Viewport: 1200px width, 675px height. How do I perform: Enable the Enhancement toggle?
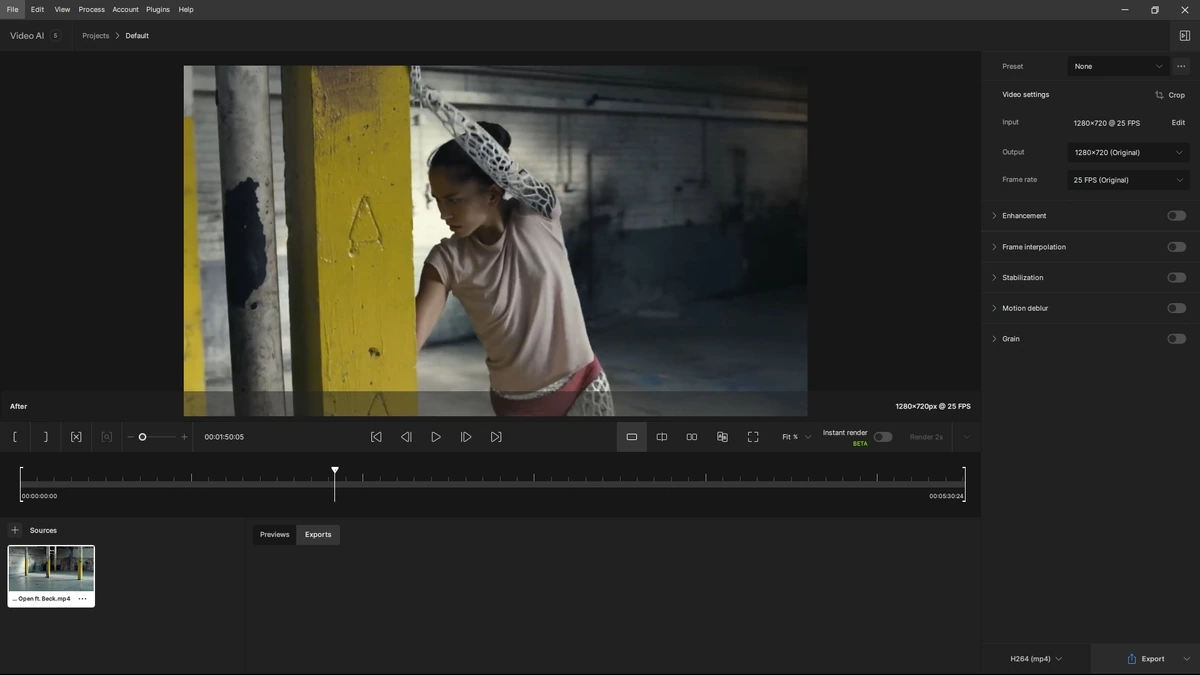click(1176, 216)
